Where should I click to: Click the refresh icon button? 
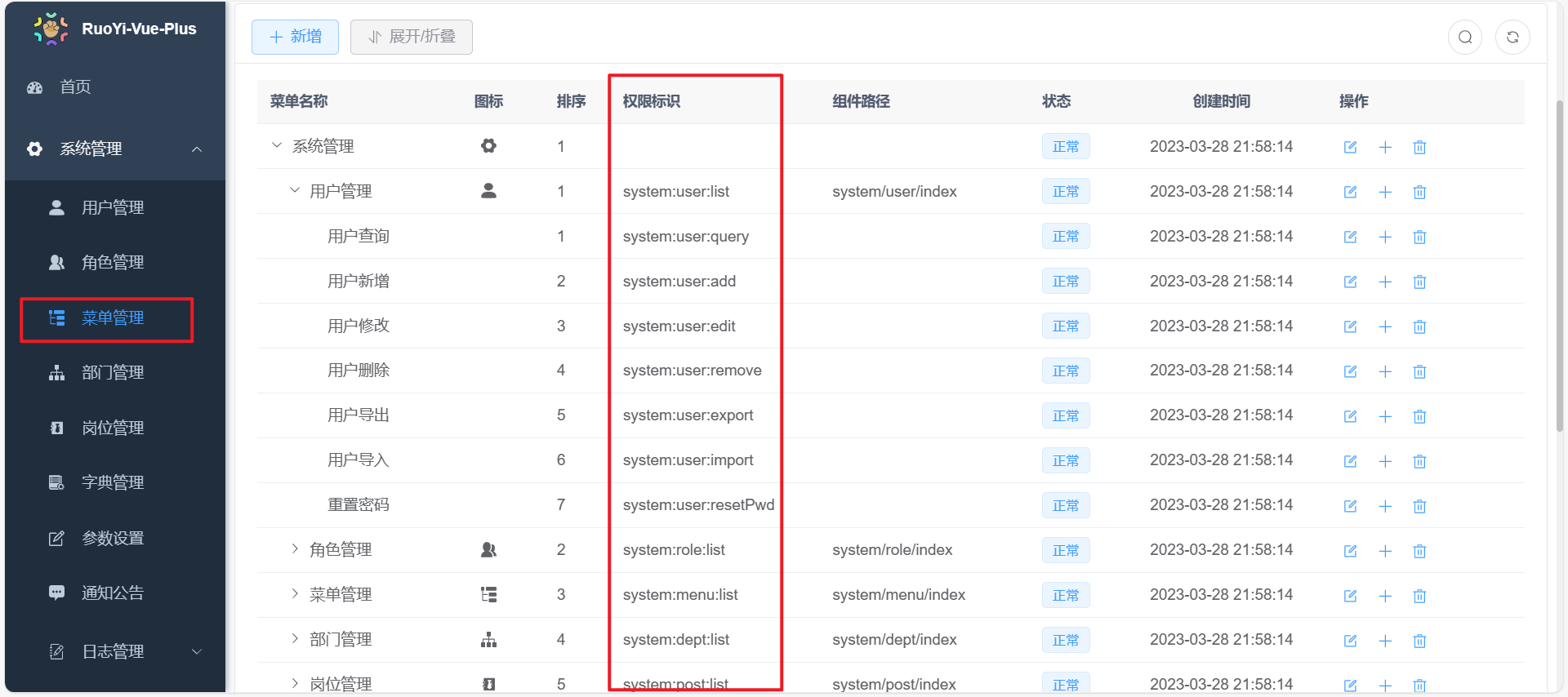(1512, 37)
